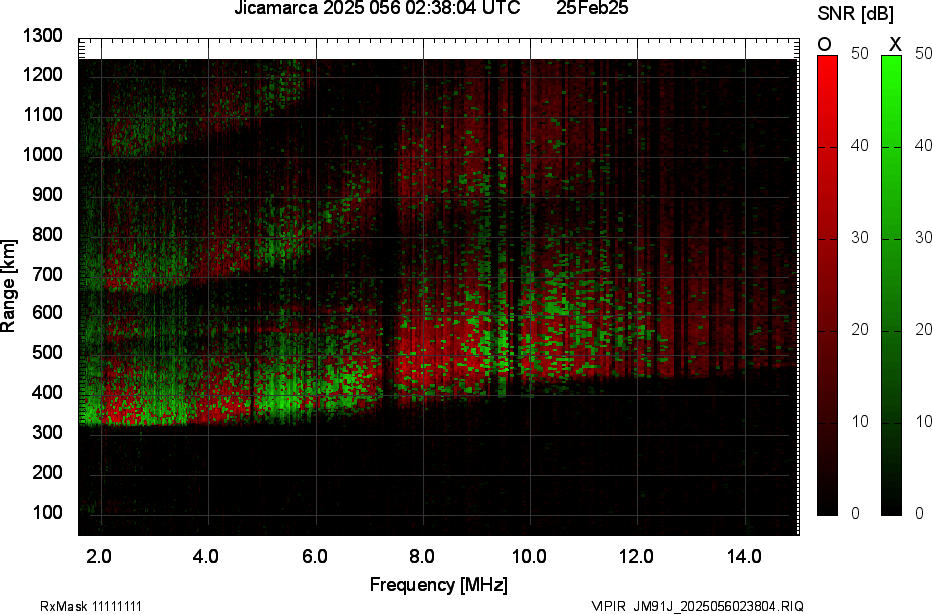
Task: Click the 'Frequency [MHz]' axis title
Action: (439, 584)
